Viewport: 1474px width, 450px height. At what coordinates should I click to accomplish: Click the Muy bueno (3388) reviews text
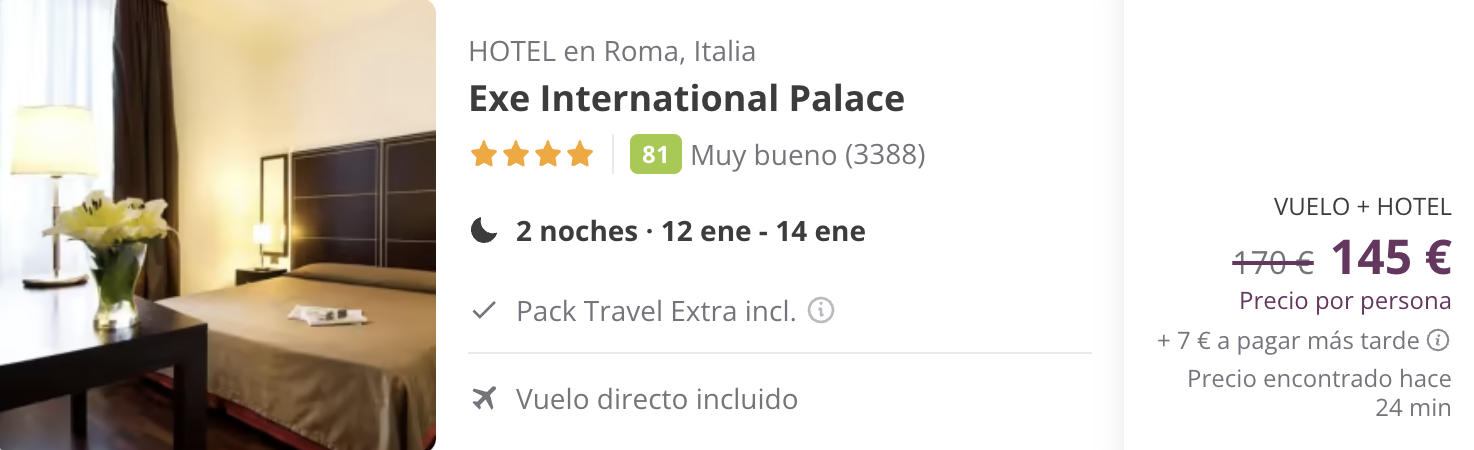point(808,155)
